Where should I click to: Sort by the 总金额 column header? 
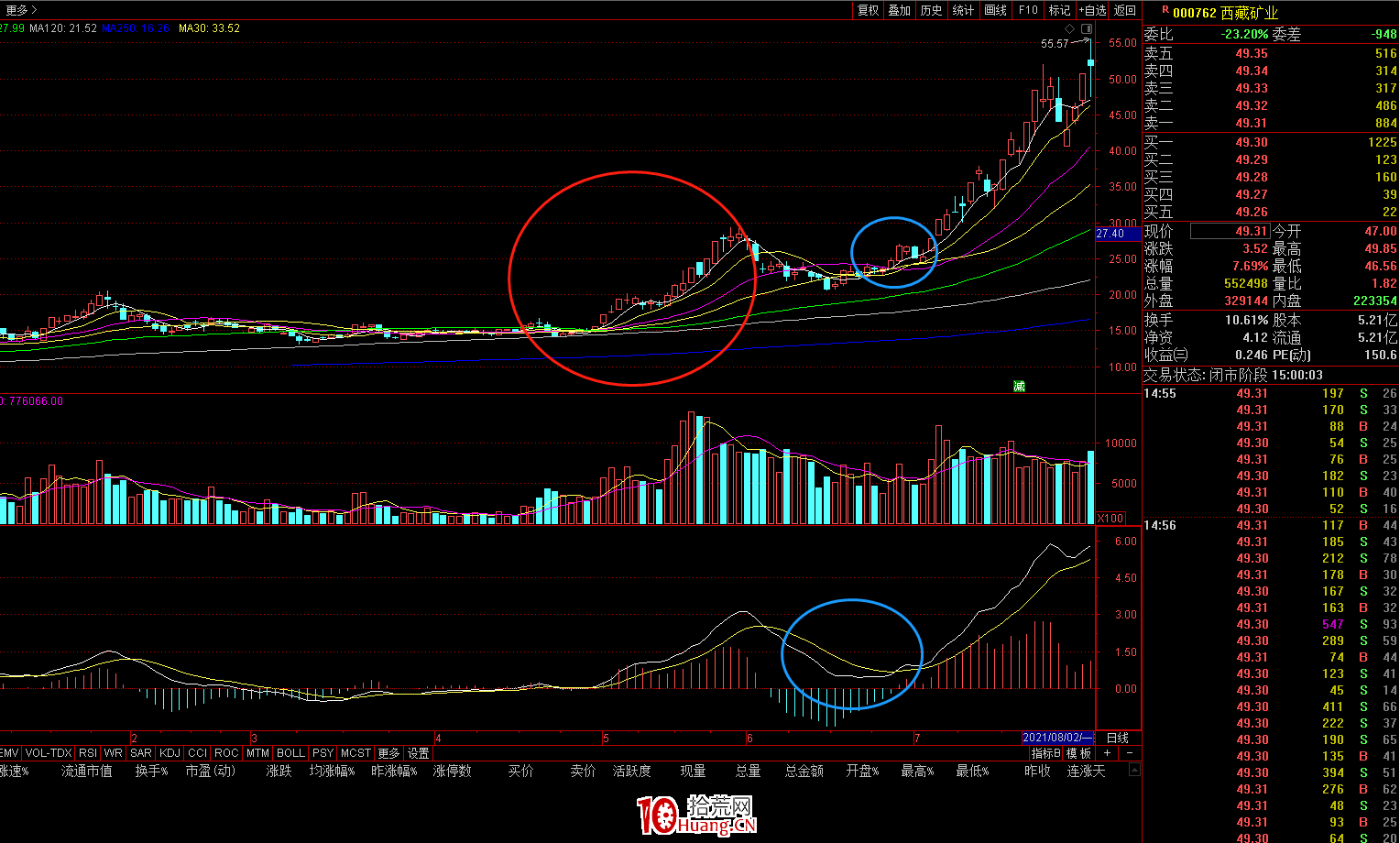click(804, 771)
